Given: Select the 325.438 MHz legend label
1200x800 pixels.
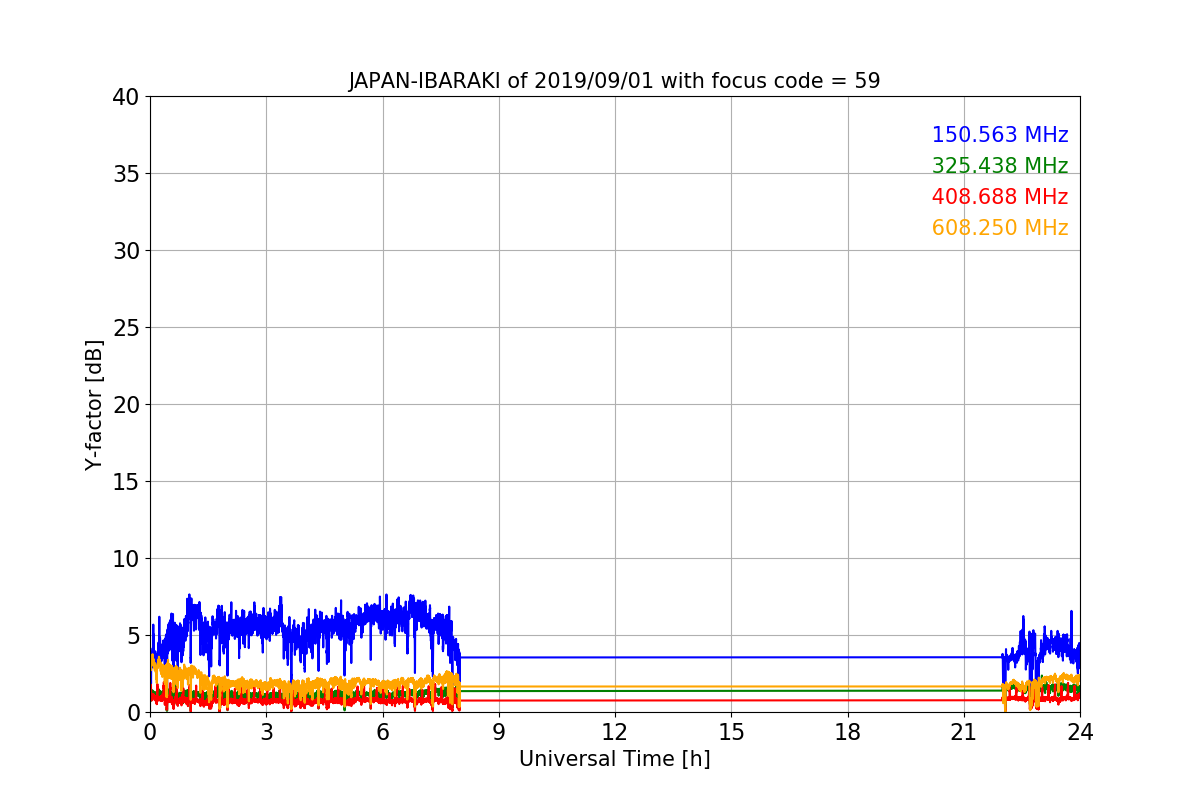Looking at the screenshot, I should point(1000,166).
